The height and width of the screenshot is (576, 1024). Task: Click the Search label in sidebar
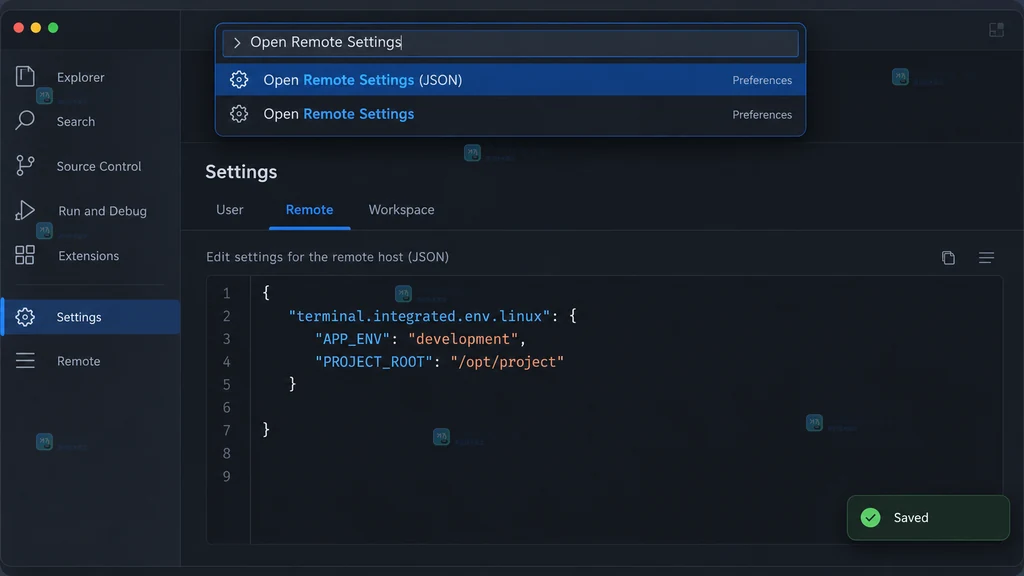click(76, 121)
